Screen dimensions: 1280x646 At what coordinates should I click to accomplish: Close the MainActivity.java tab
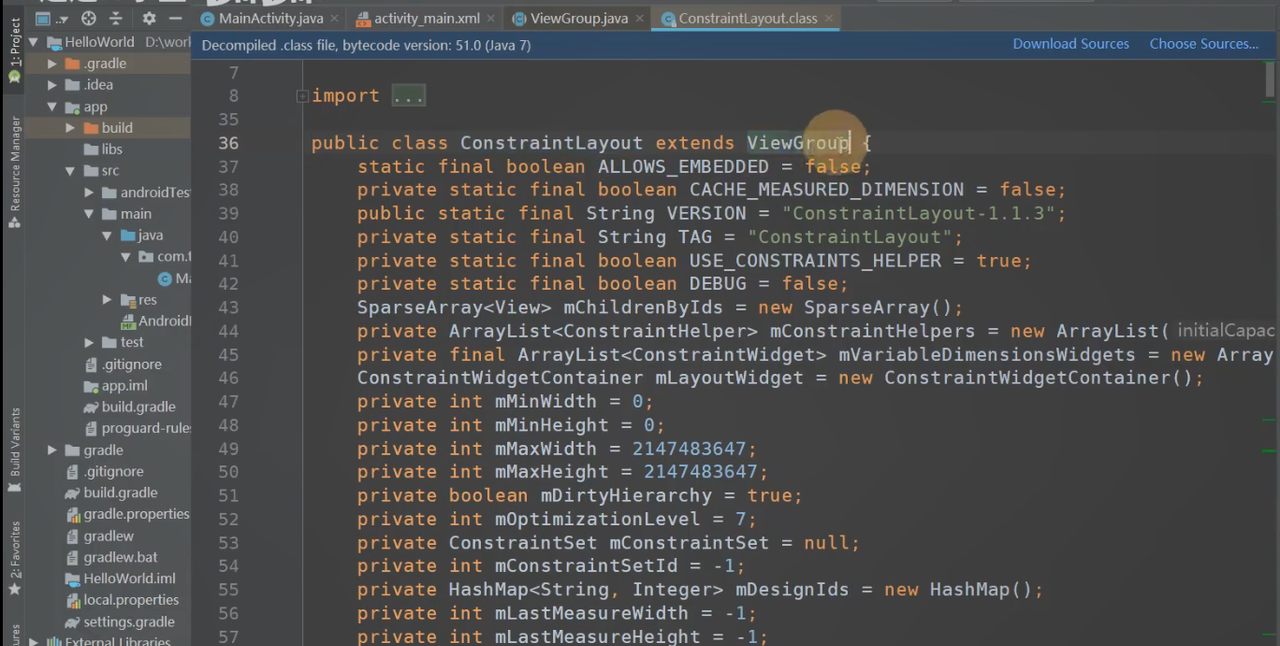333,18
